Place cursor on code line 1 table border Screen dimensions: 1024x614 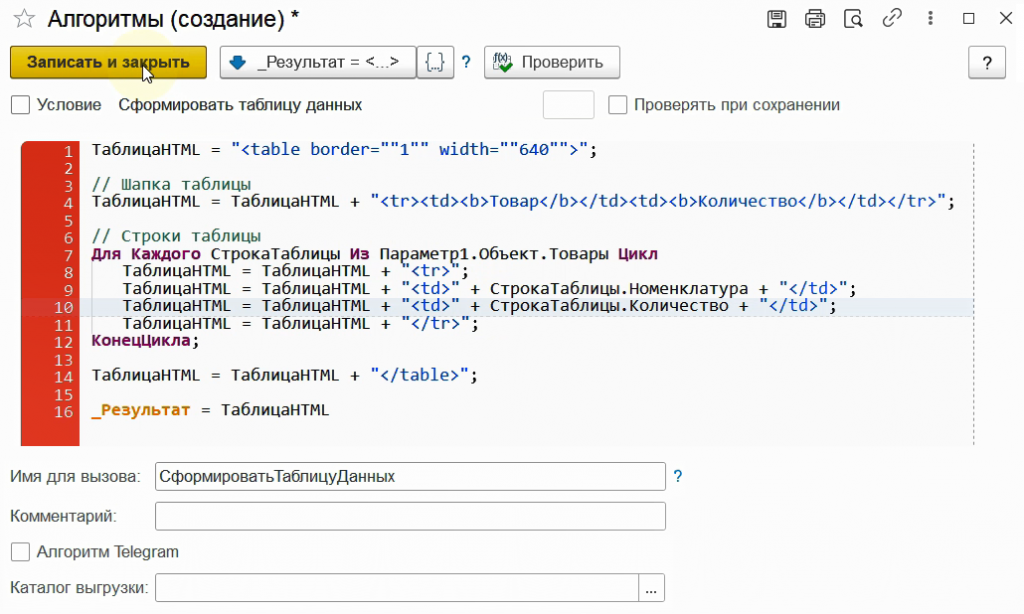tap(344, 150)
